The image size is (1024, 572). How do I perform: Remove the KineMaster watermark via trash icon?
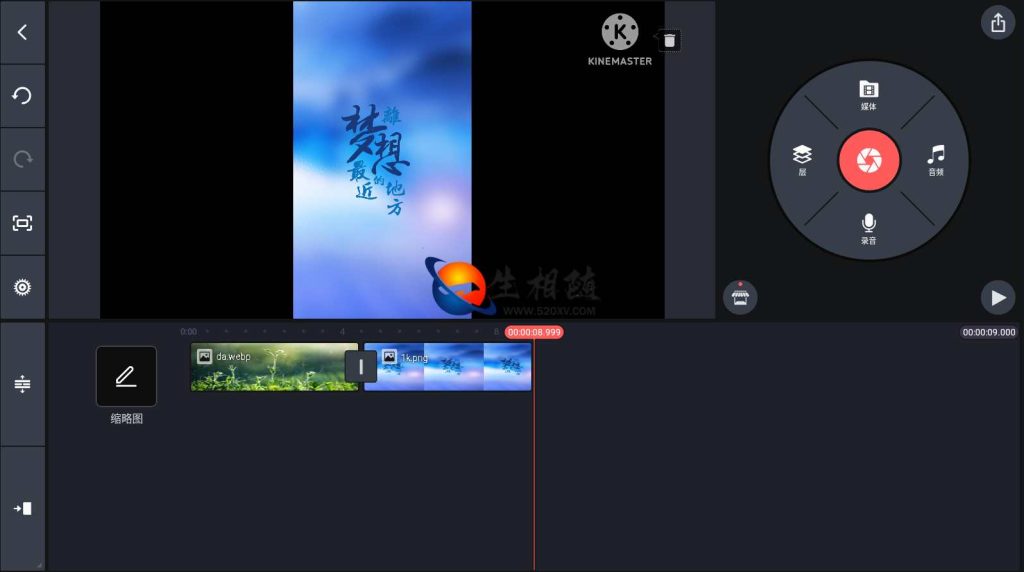669,40
